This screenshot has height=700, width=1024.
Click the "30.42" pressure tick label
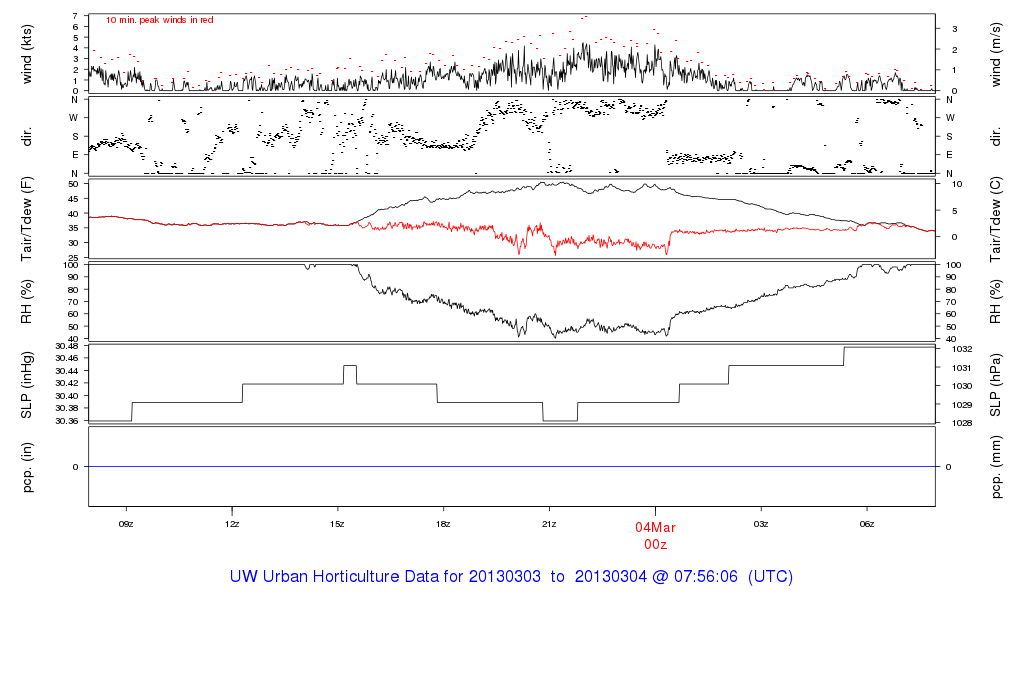pyautogui.click(x=67, y=383)
